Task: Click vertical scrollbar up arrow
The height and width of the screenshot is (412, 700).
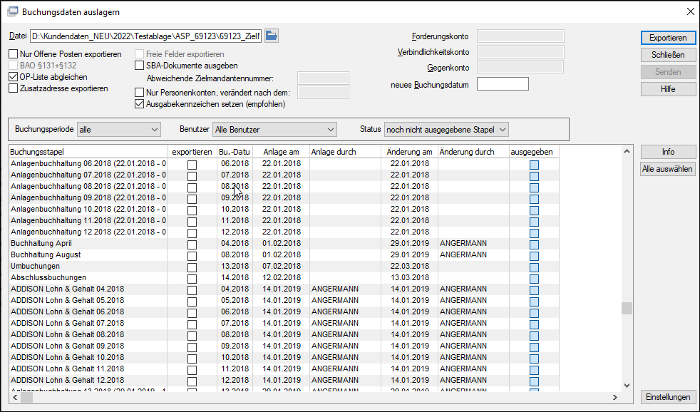Action: tap(626, 151)
